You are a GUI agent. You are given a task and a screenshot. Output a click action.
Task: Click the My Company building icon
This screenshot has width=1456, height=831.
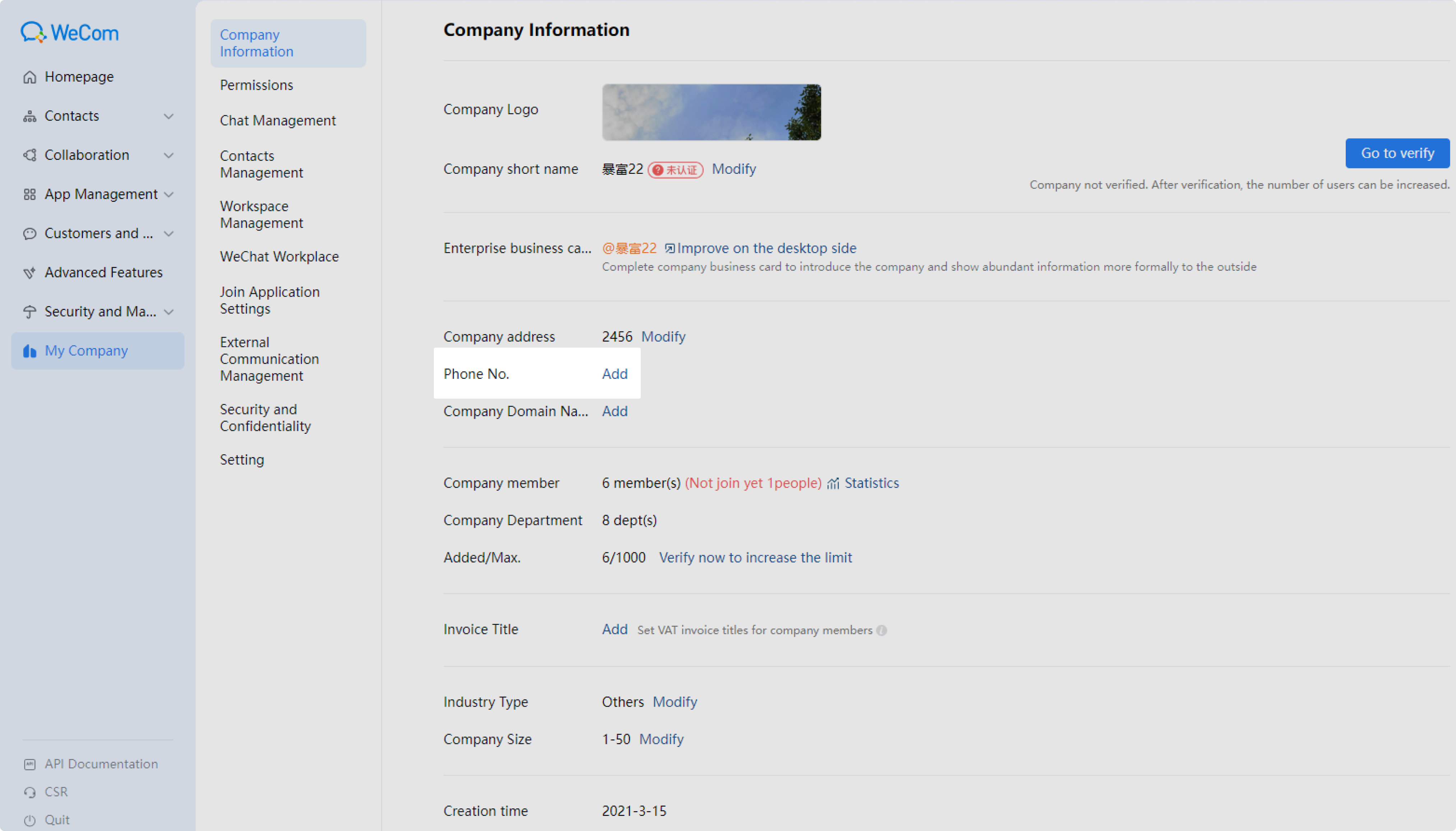click(x=30, y=351)
